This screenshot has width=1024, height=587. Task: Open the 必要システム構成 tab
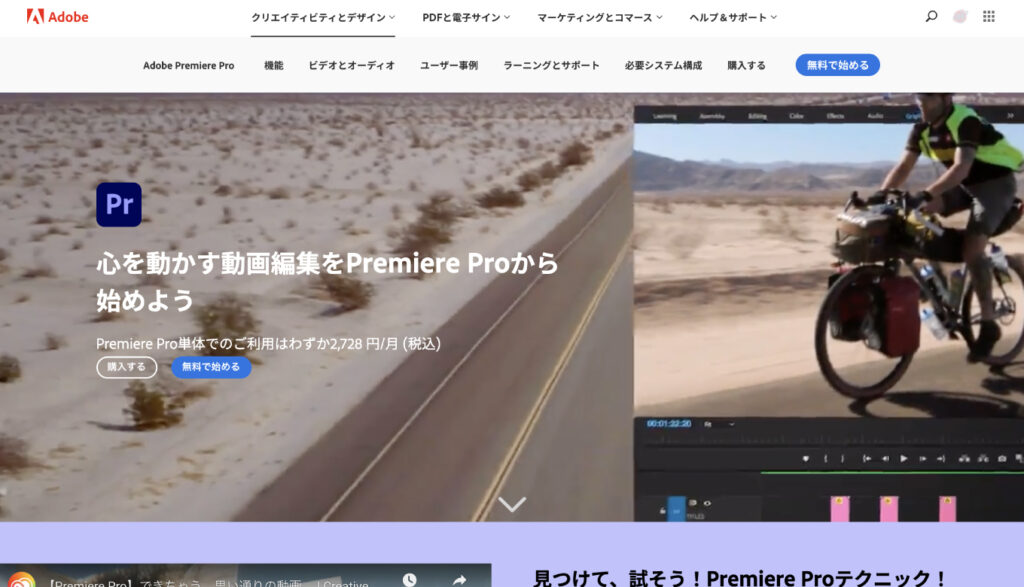point(663,65)
